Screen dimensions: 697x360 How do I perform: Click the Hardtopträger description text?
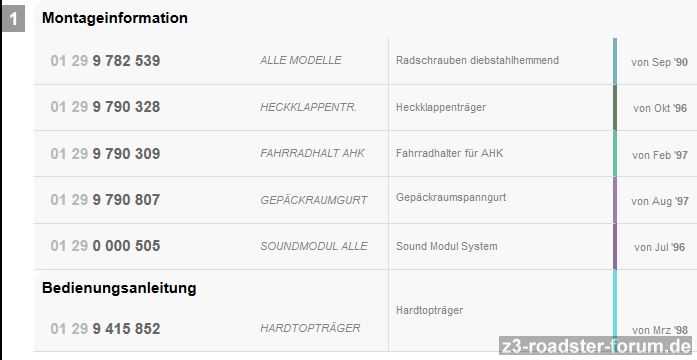click(x=429, y=310)
